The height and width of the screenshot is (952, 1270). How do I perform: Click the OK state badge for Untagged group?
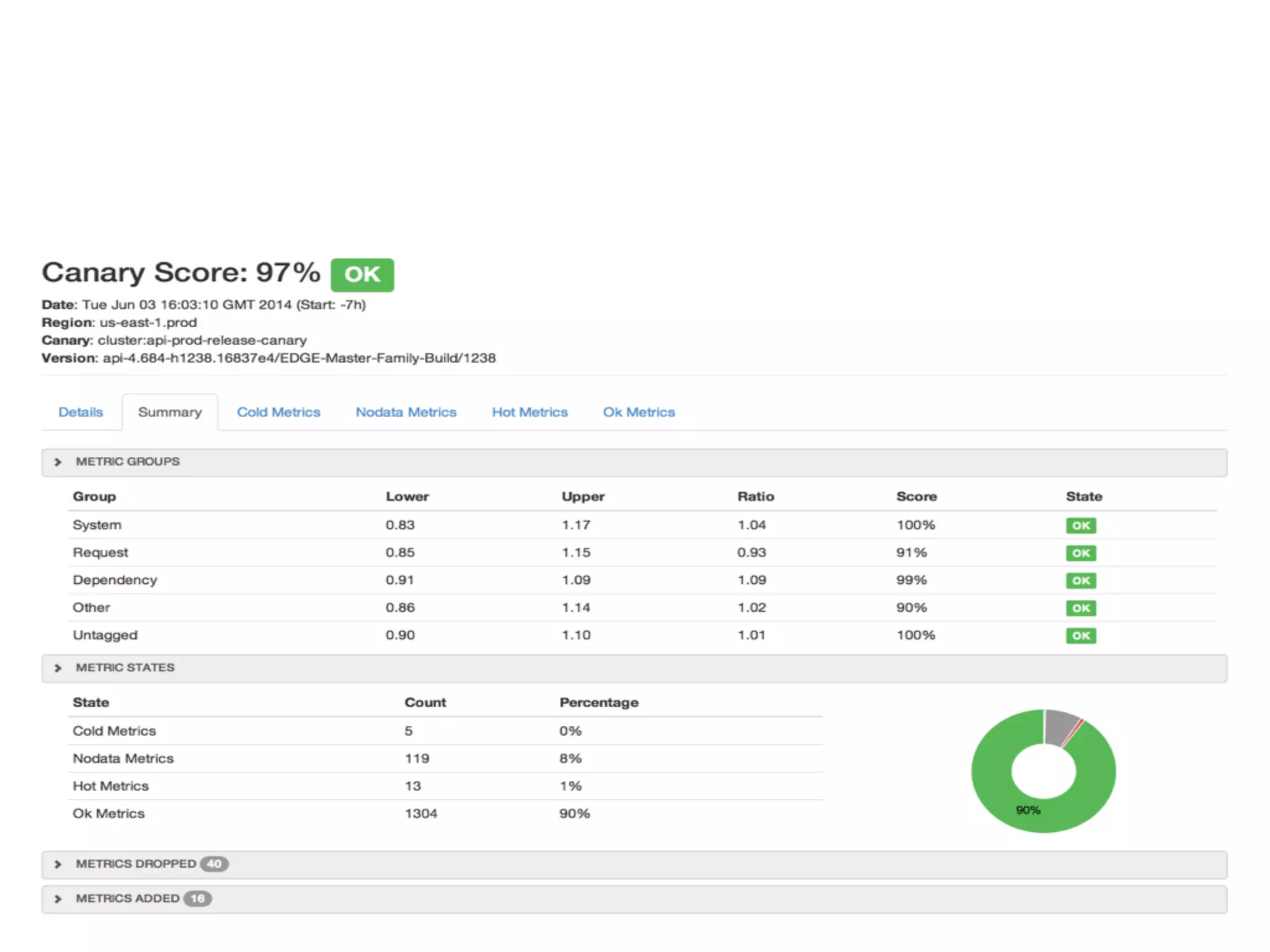pos(1081,635)
